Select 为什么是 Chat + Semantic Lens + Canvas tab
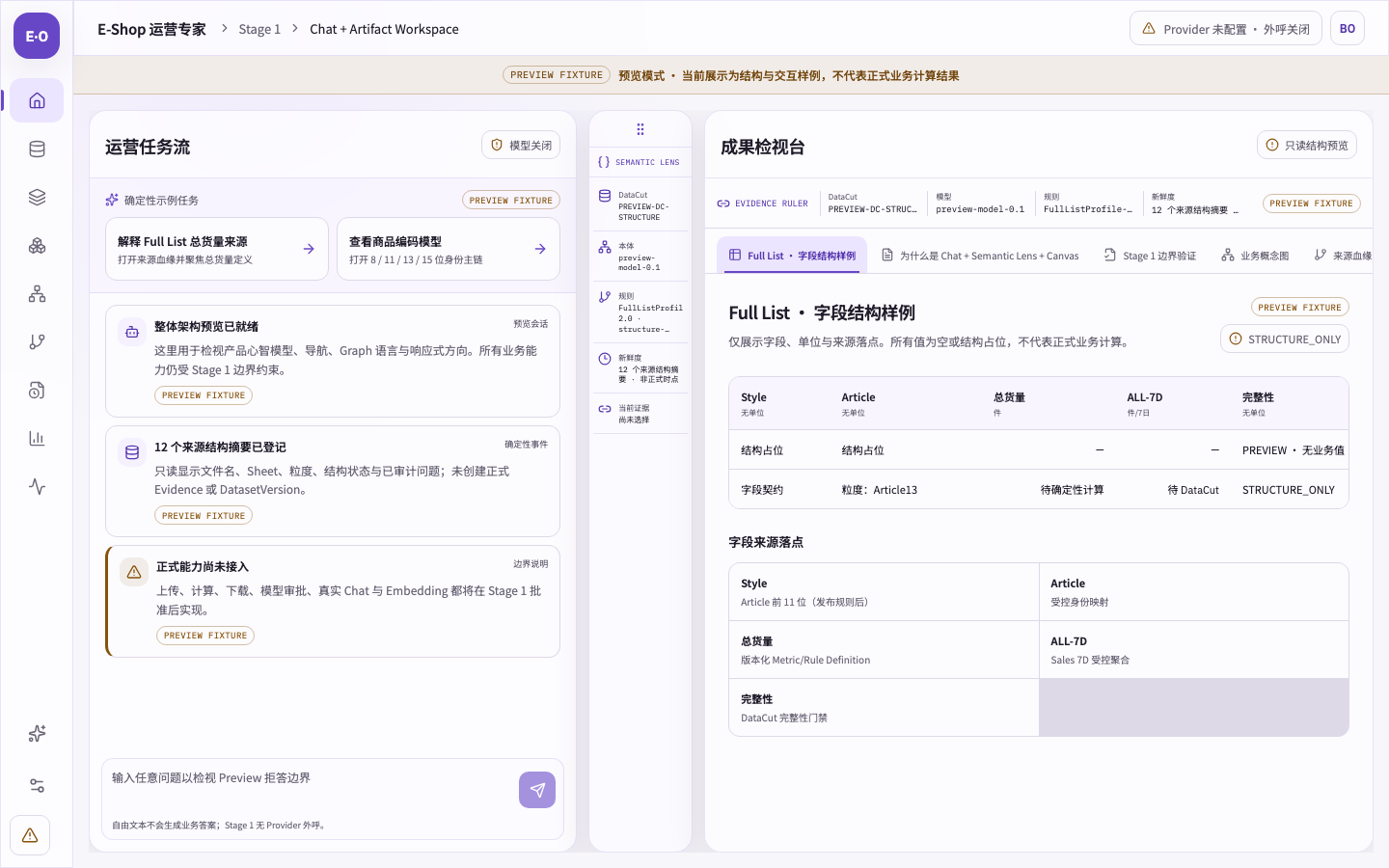1389x868 pixels. [x=980, y=256]
